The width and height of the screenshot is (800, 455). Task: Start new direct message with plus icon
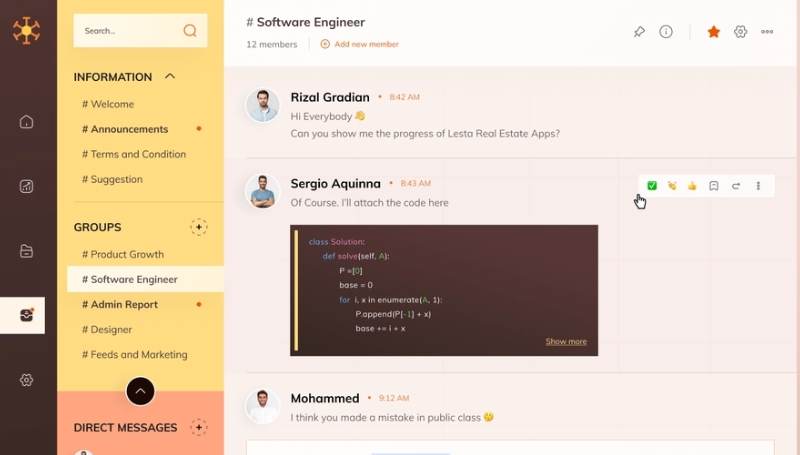(x=199, y=427)
